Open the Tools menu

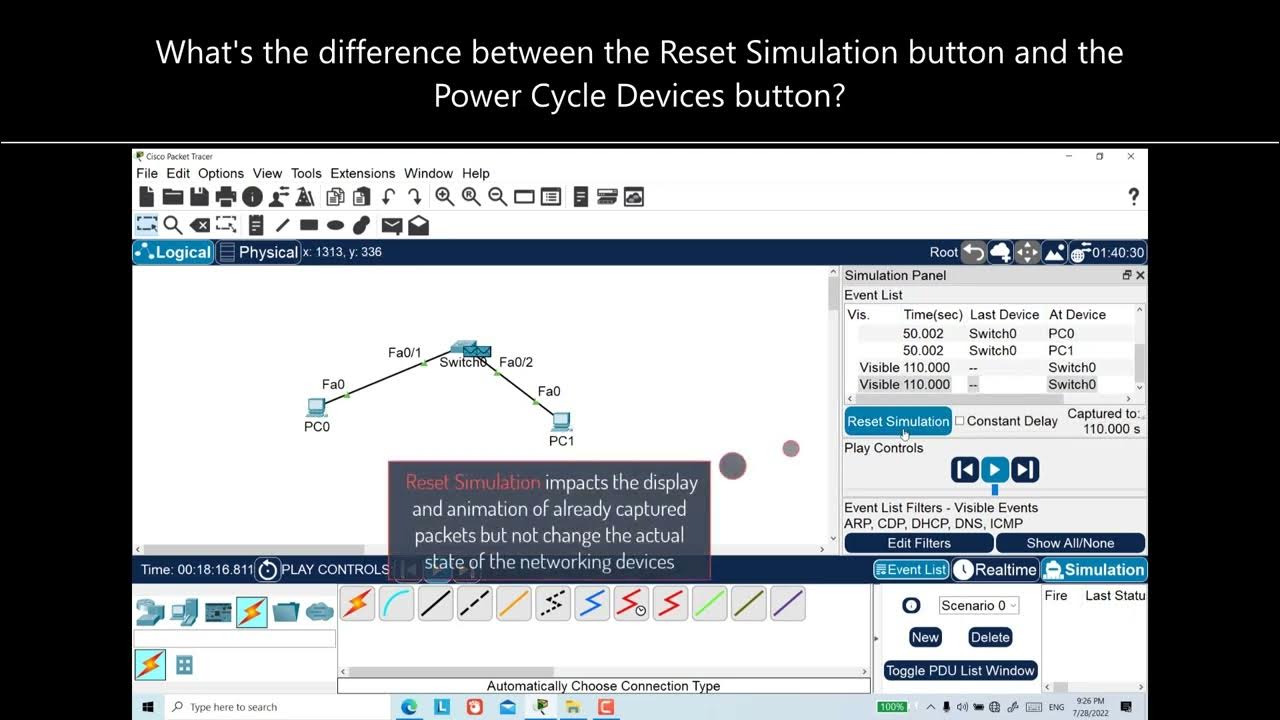(306, 173)
